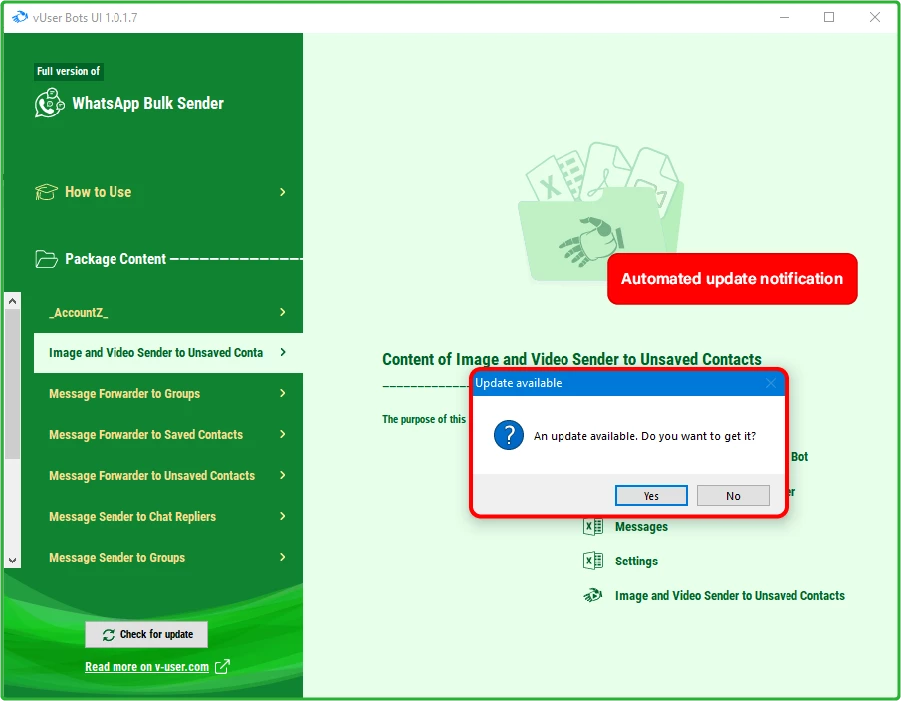Click the vUser Bots title bar app icon
Image resolution: width=901 pixels, height=701 pixels.
(20, 17)
